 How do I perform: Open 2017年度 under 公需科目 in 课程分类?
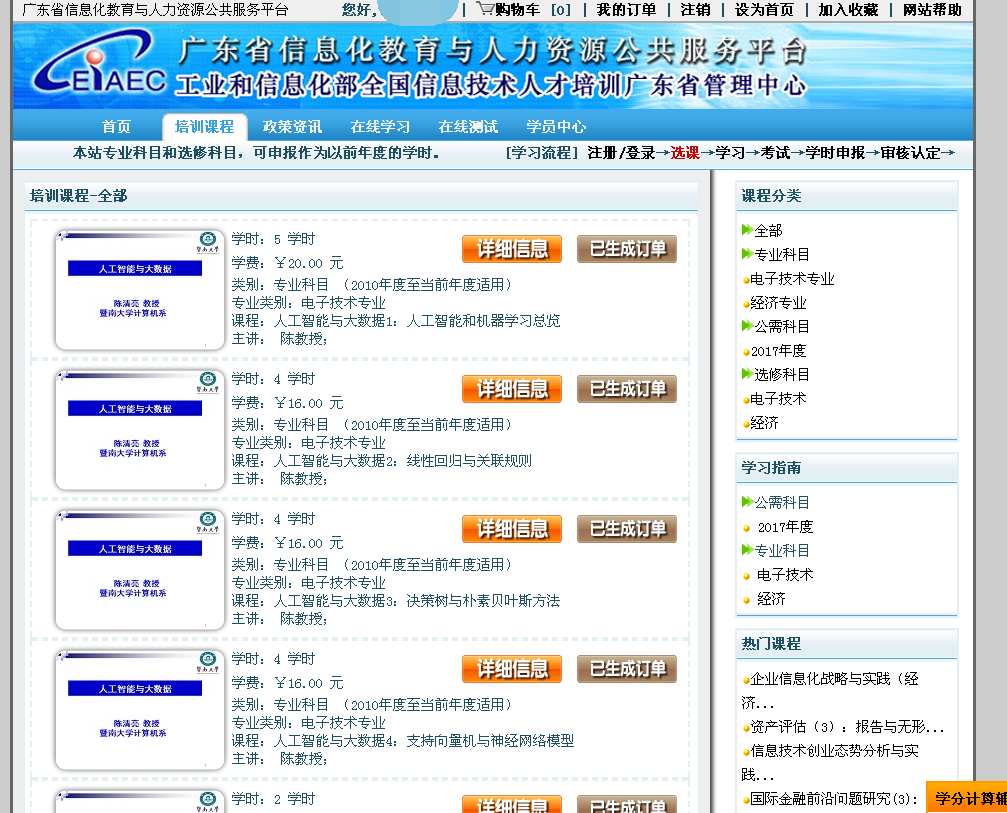[x=778, y=351]
